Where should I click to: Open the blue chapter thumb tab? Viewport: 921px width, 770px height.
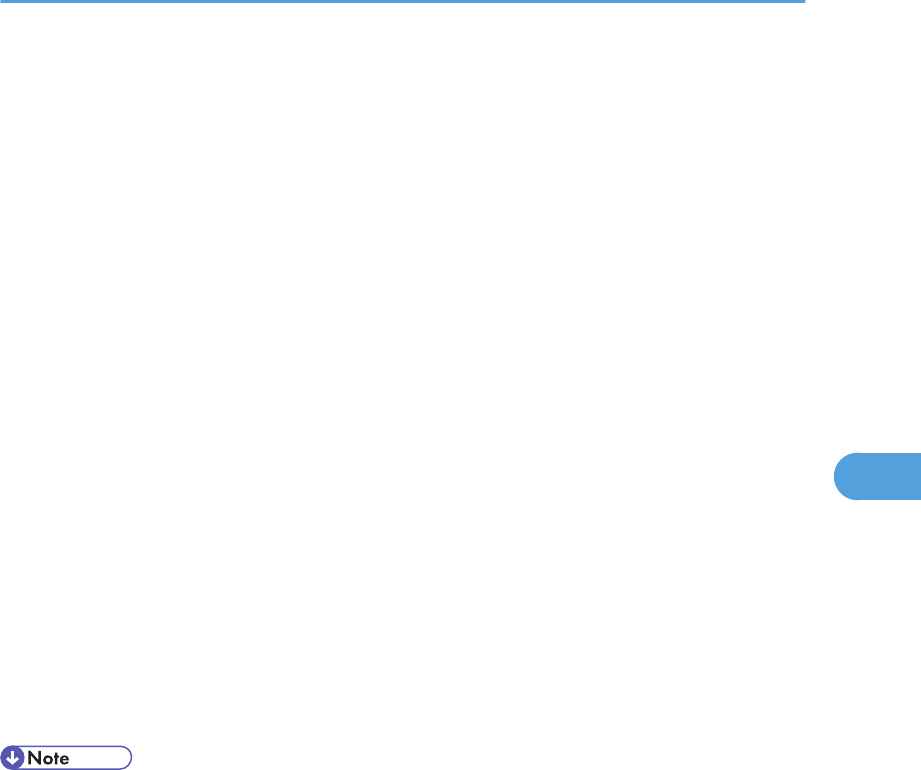(877, 476)
